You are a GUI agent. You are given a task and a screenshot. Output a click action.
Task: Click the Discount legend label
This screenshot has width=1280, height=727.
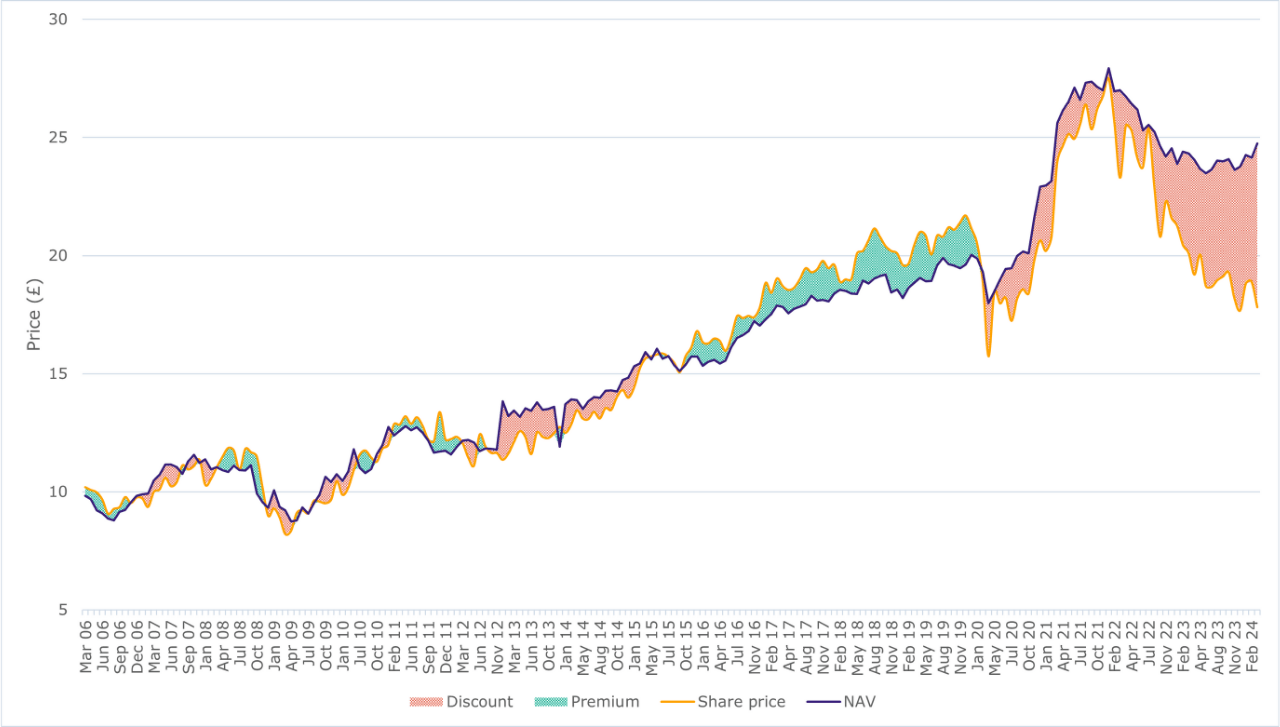tap(480, 702)
